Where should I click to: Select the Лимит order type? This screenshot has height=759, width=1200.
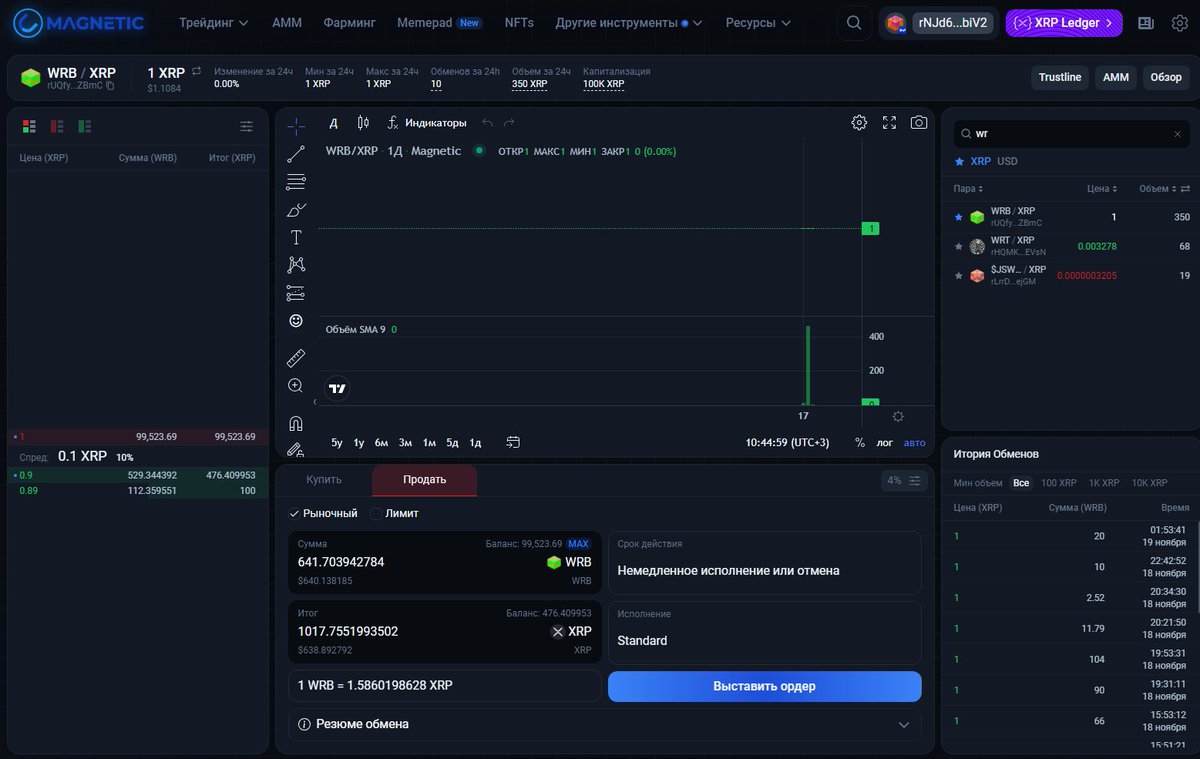click(394, 513)
